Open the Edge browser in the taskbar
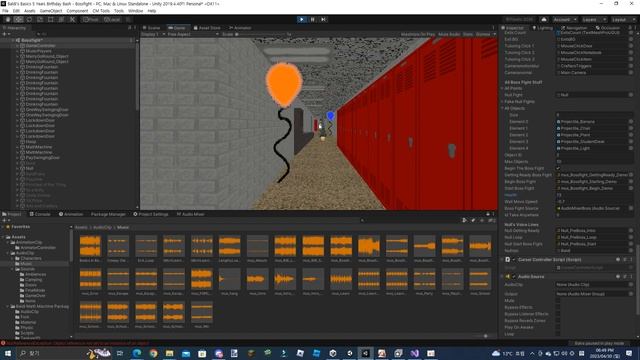Image resolution: width=640 pixels, height=360 pixels. 137,353
